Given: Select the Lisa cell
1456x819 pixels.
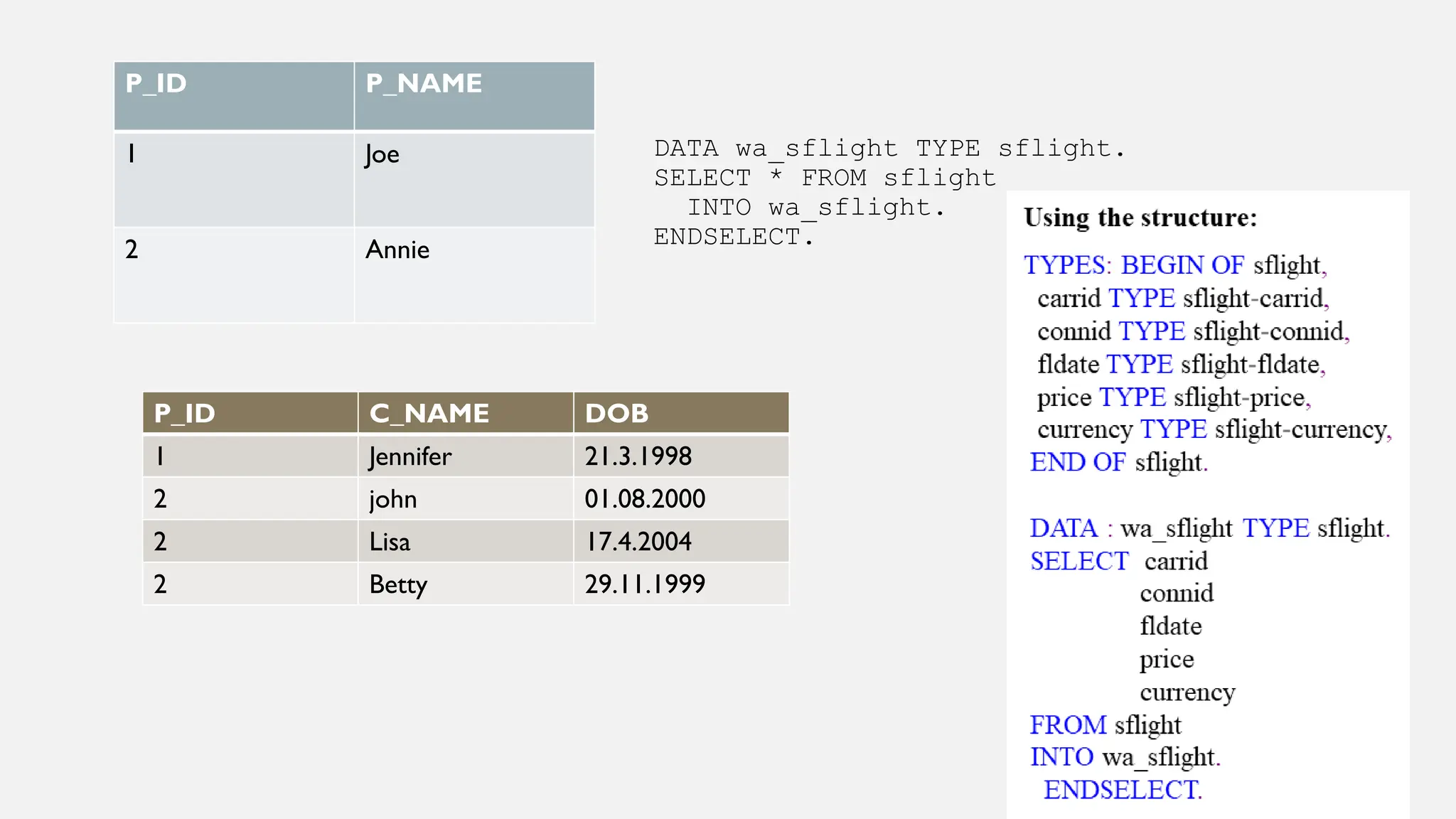Looking at the screenshot, I should pos(466,541).
